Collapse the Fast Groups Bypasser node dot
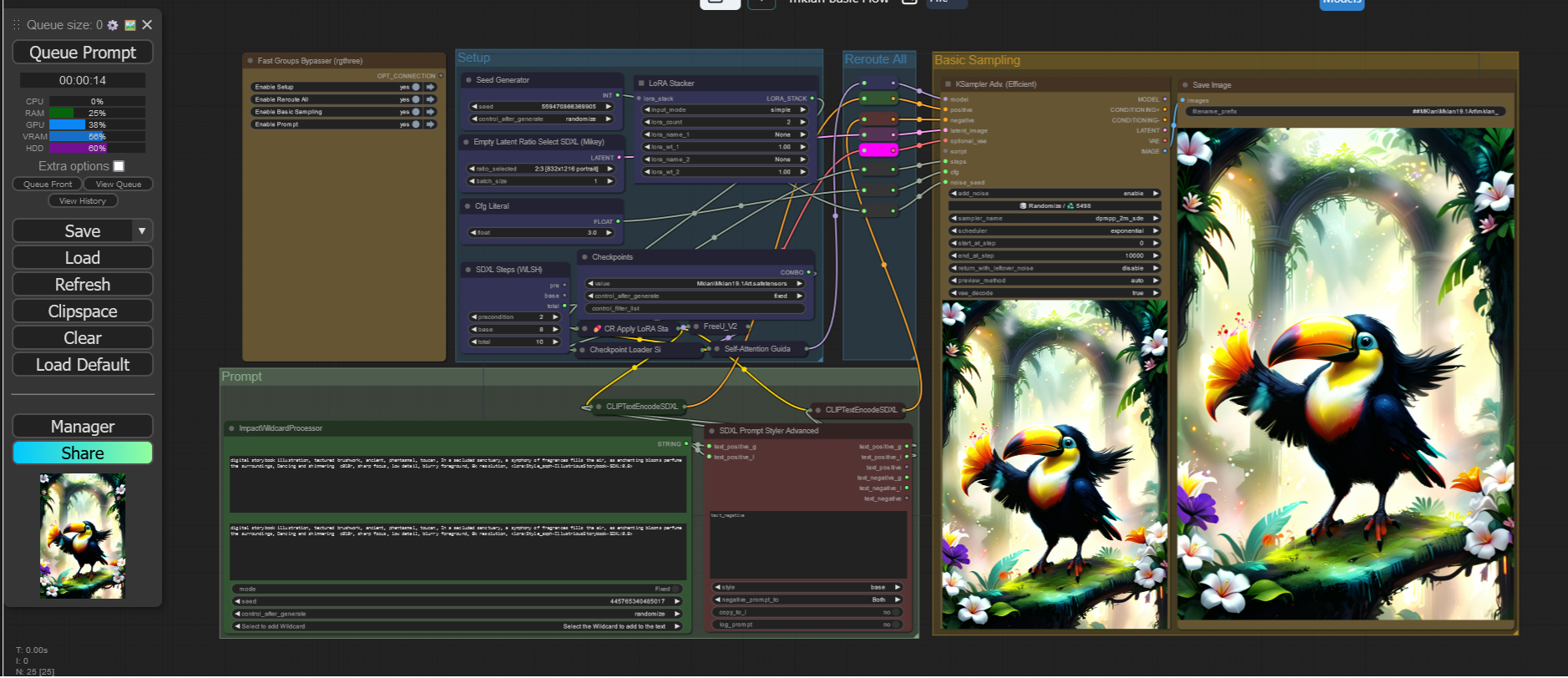Screen dimensions: 1568x678 [x=250, y=61]
